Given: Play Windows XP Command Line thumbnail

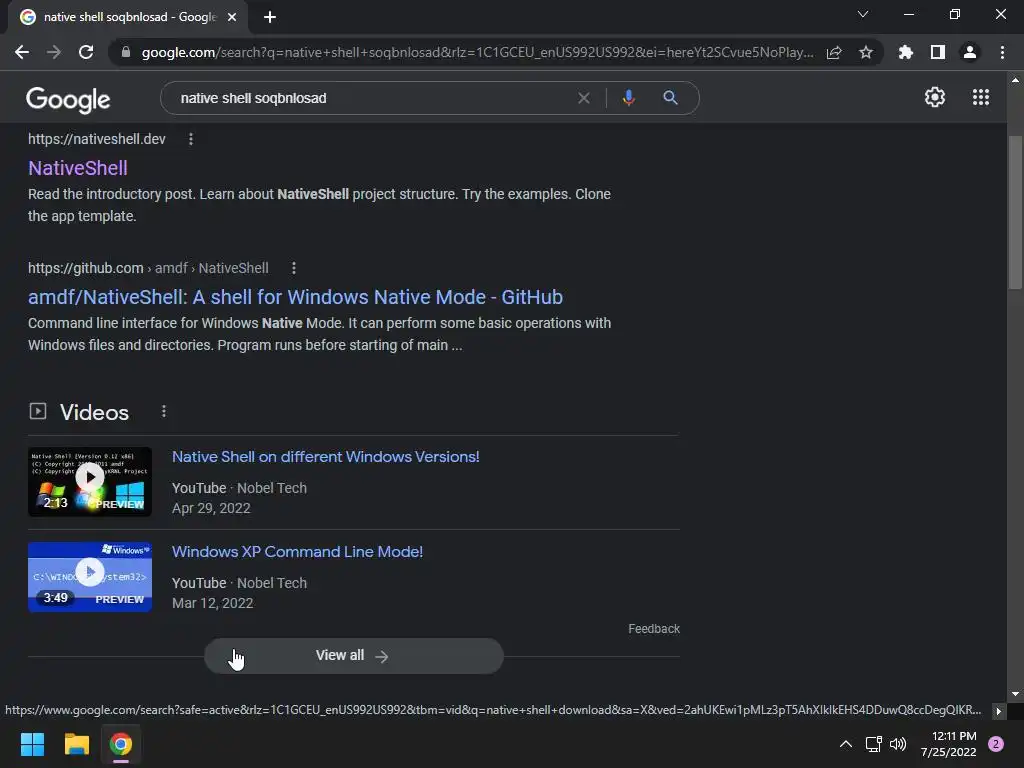Looking at the screenshot, I should pyautogui.click(x=90, y=577).
